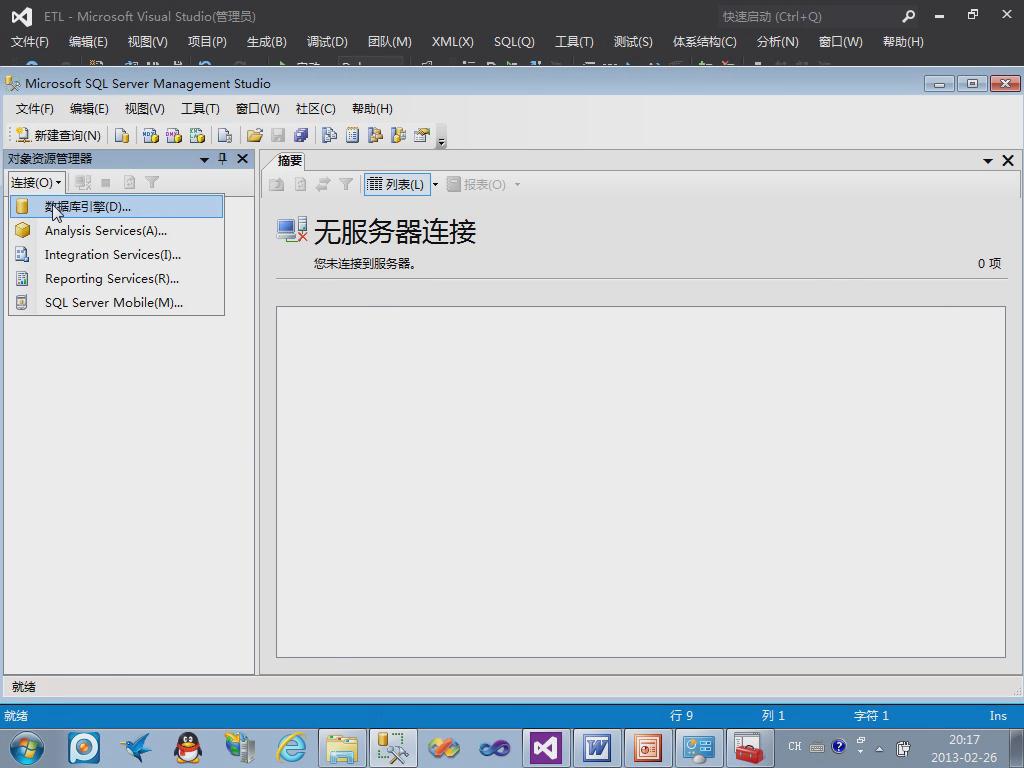Image resolution: width=1024 pixels, height=768 pixels.
Task: Click the Filter funnel icon in Object Explorer
Action: click(152, 182)
